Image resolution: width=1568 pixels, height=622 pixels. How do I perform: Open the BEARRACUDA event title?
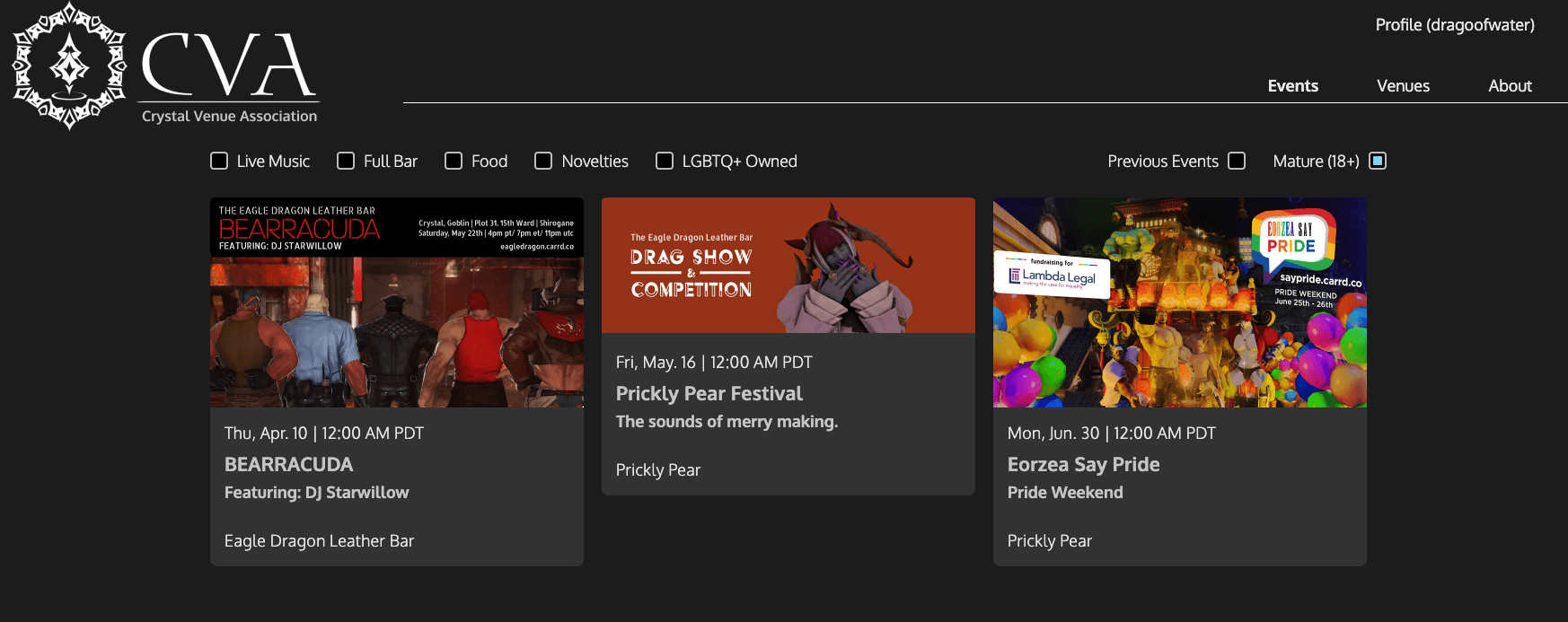click(x=288, y=464)
